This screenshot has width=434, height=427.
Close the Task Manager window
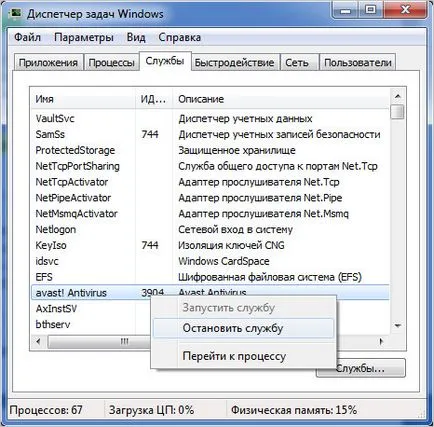[x=405, y=11]
